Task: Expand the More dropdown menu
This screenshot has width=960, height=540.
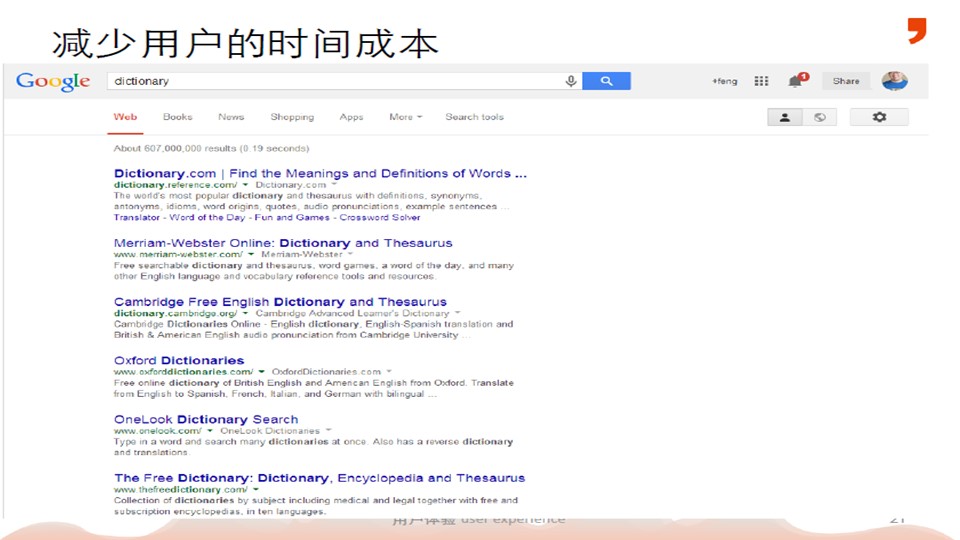Action: pyautogui.click(x=405, y=117)
